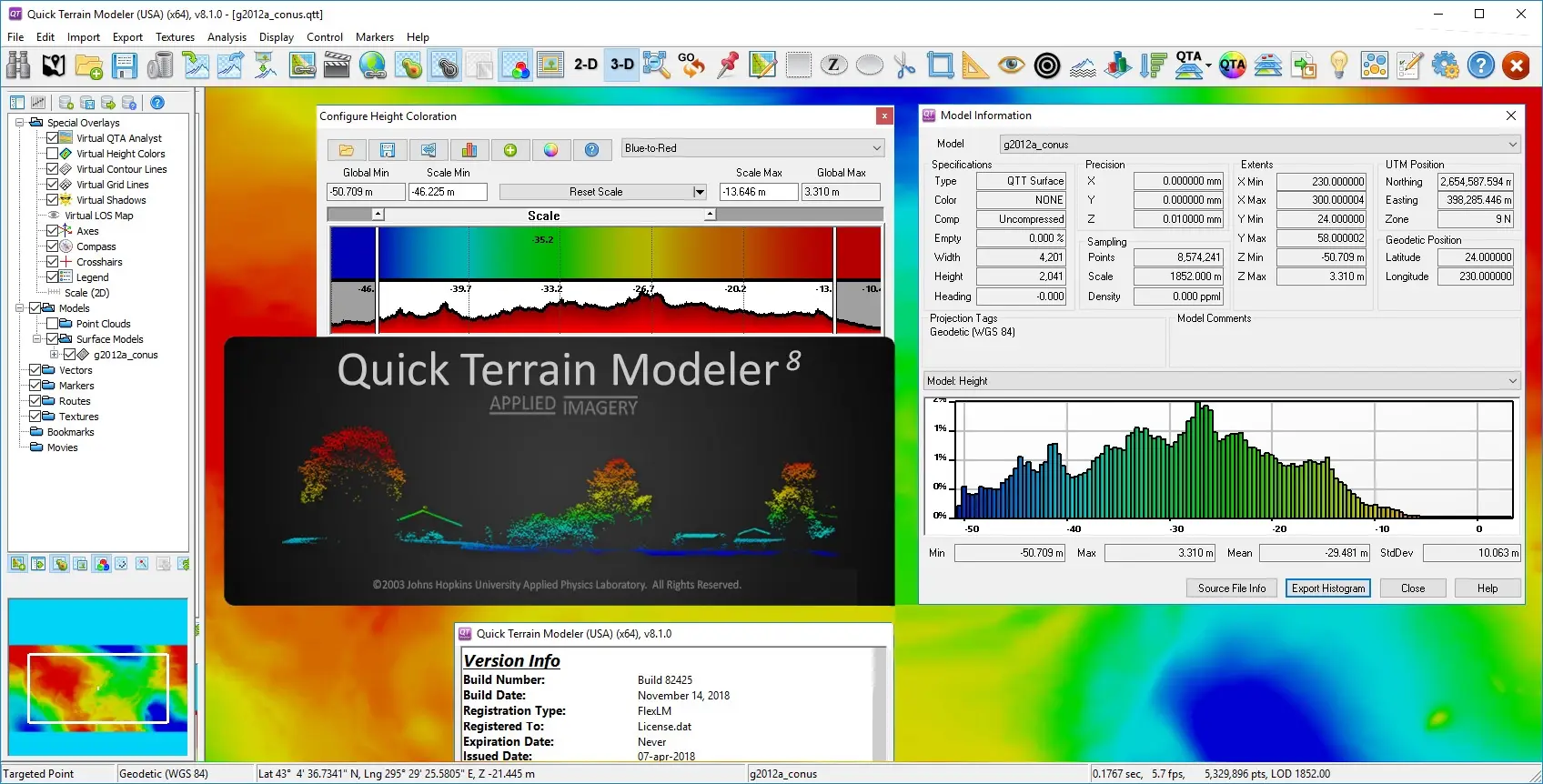
Task: Click the red pushpin marker icon
Action: [728, 65]
